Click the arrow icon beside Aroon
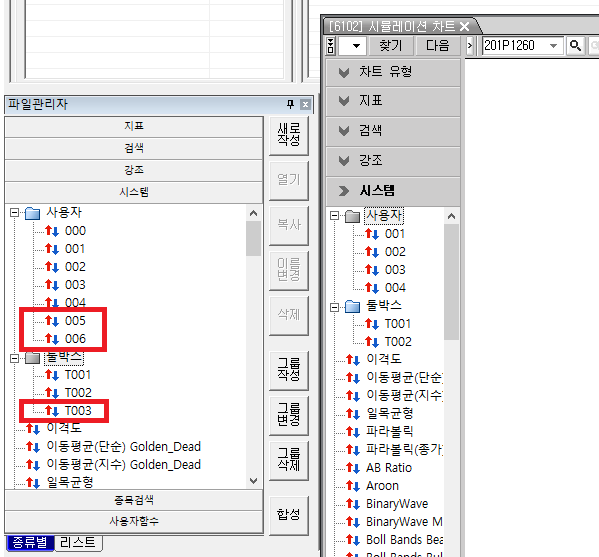The height and width of the screenshot is (557, 599). point(353,486)
